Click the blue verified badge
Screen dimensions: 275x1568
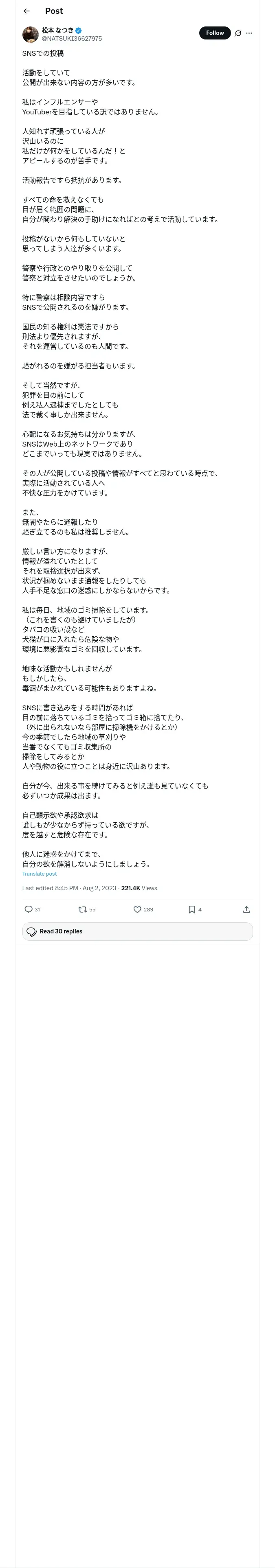click(x=79, y=31)
